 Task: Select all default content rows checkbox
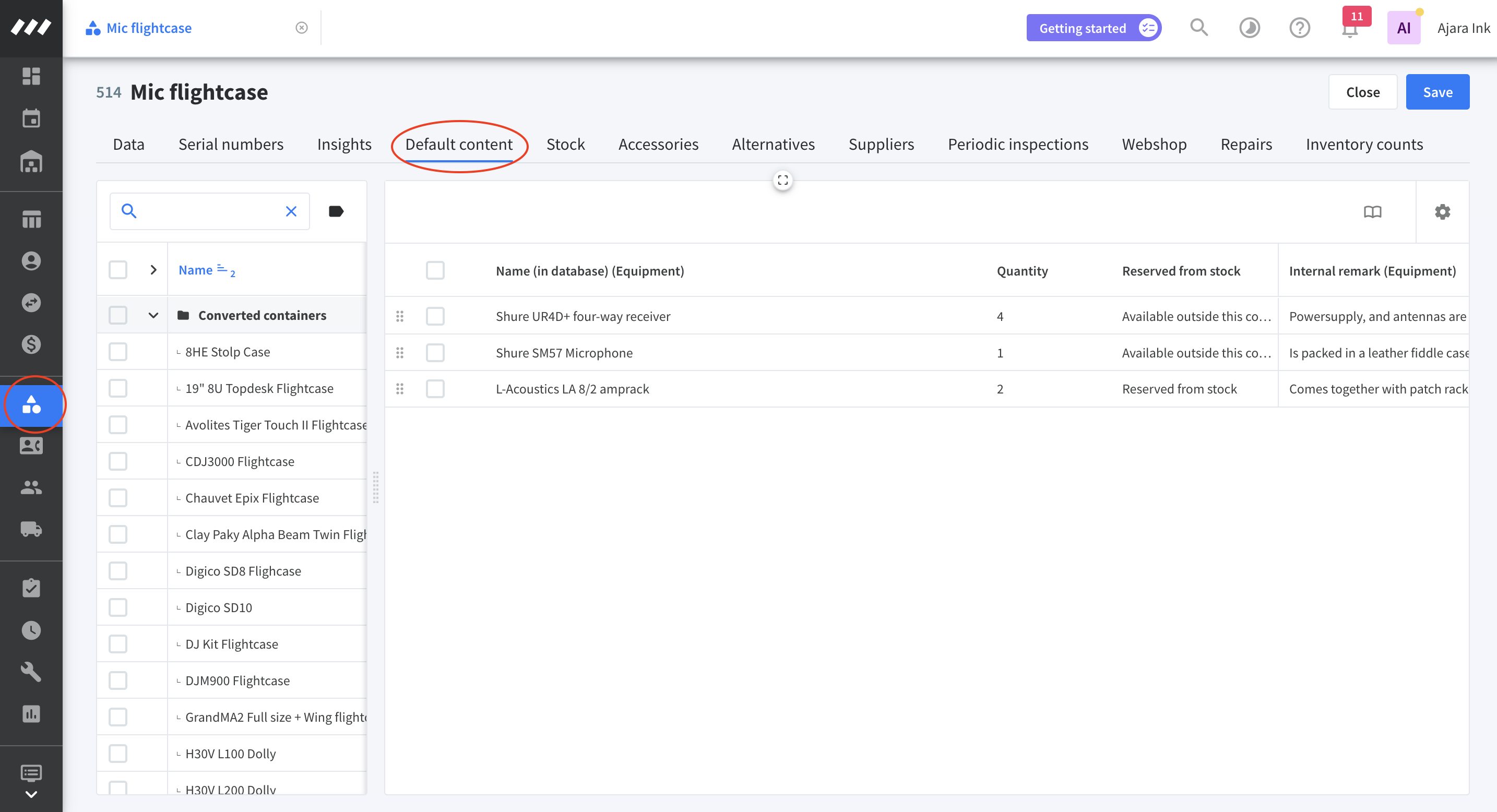point(435,271)
